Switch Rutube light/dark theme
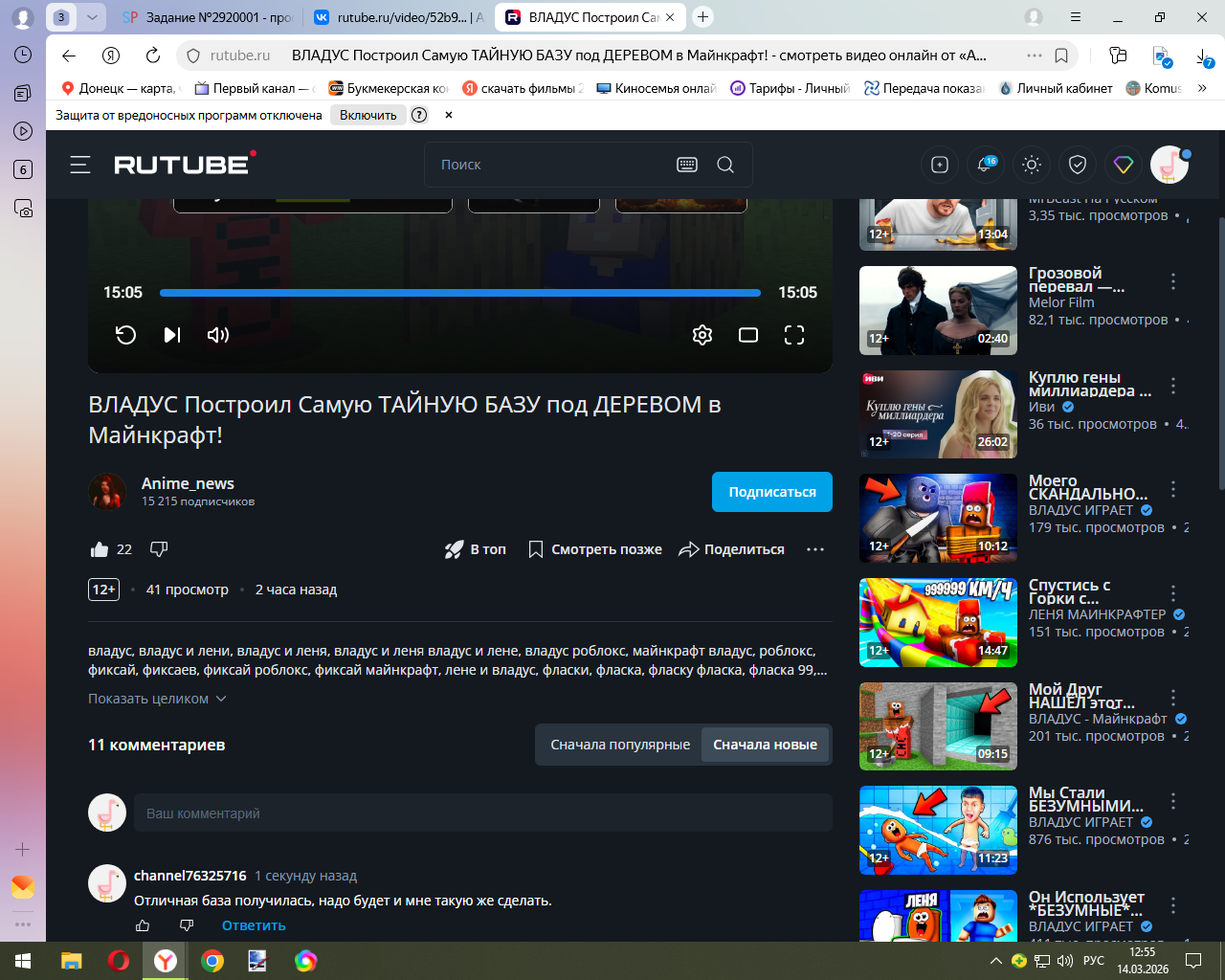The width and height of the screenshot is (1225, 980). pos(1032,166)
